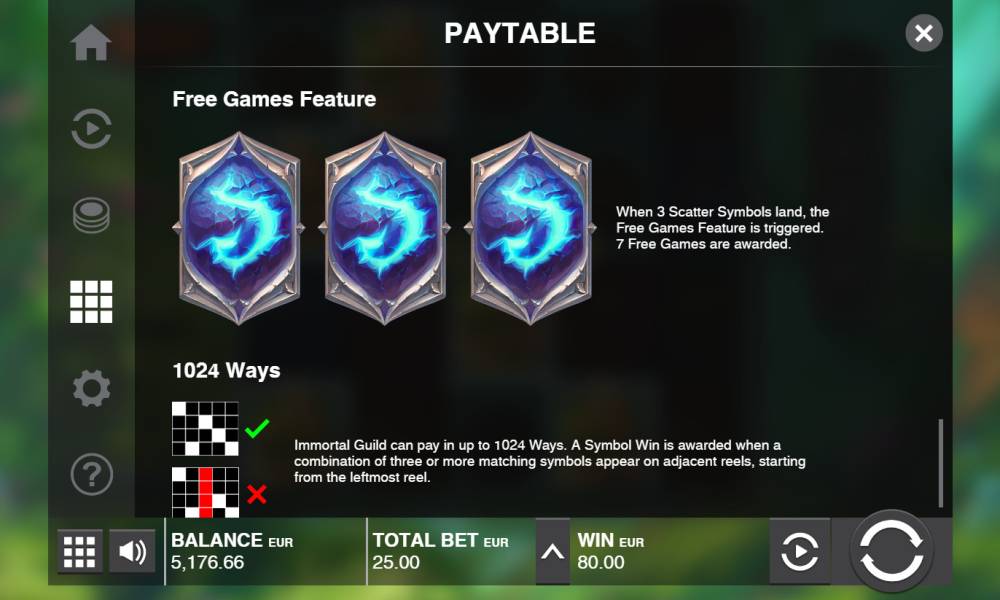This screenshot has width=1000, height=600.
Task: Select the paytable grid icon in sidebar
Action: (91, 302)
